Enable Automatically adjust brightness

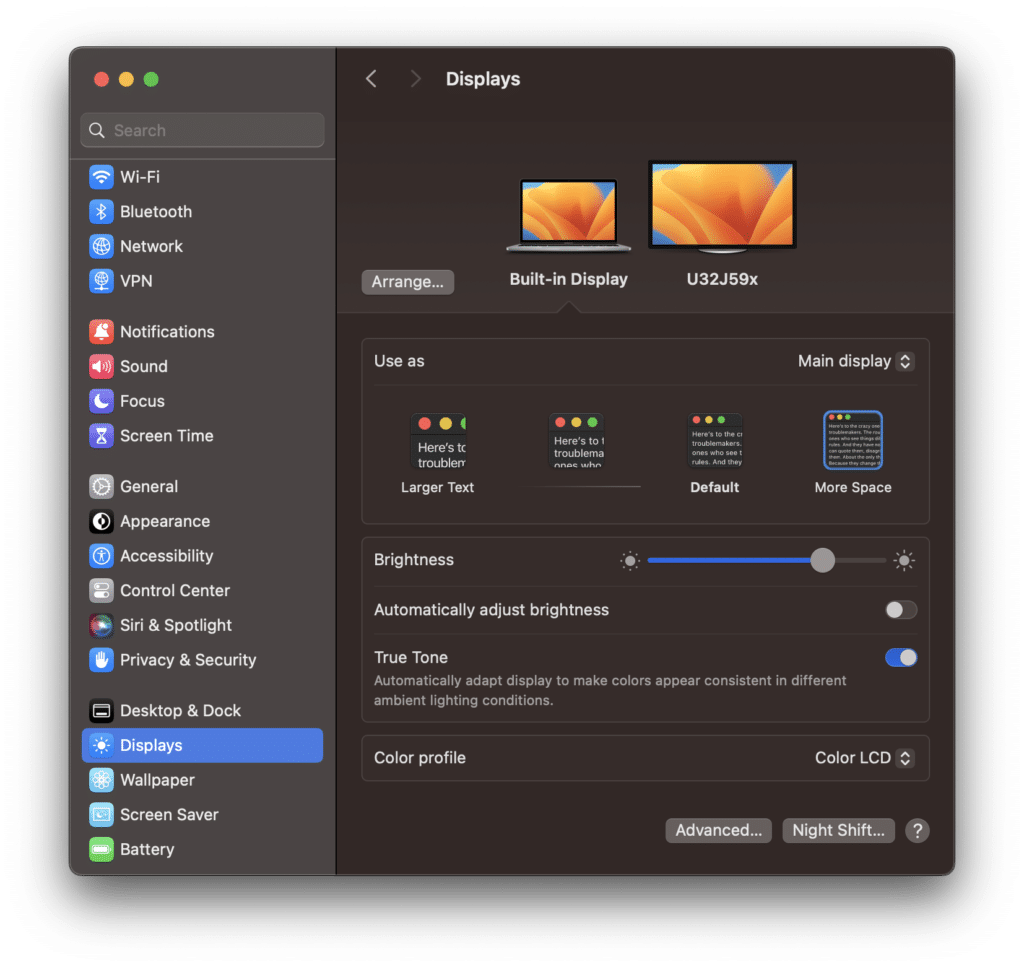899,608
